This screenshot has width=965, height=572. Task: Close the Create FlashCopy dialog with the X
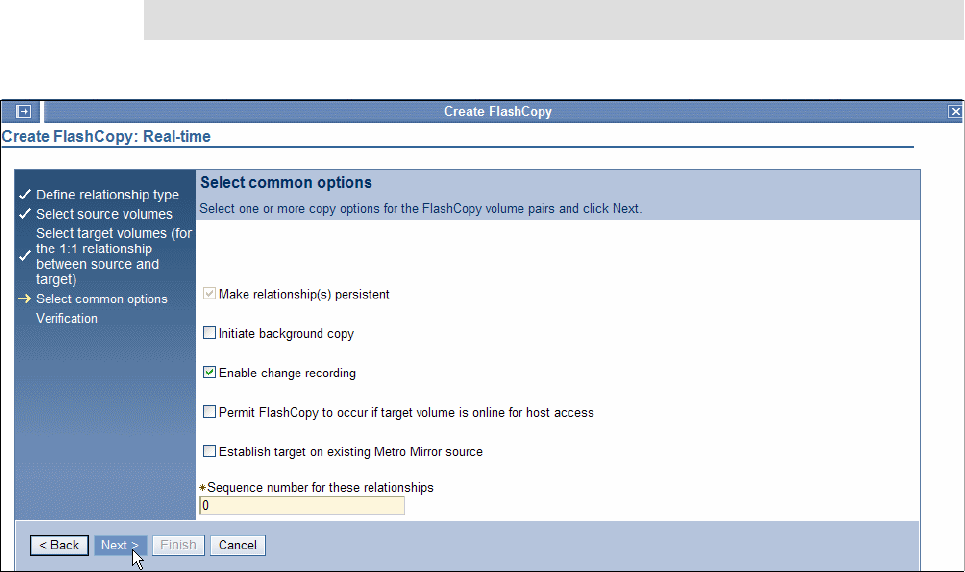tap(955, 112)
